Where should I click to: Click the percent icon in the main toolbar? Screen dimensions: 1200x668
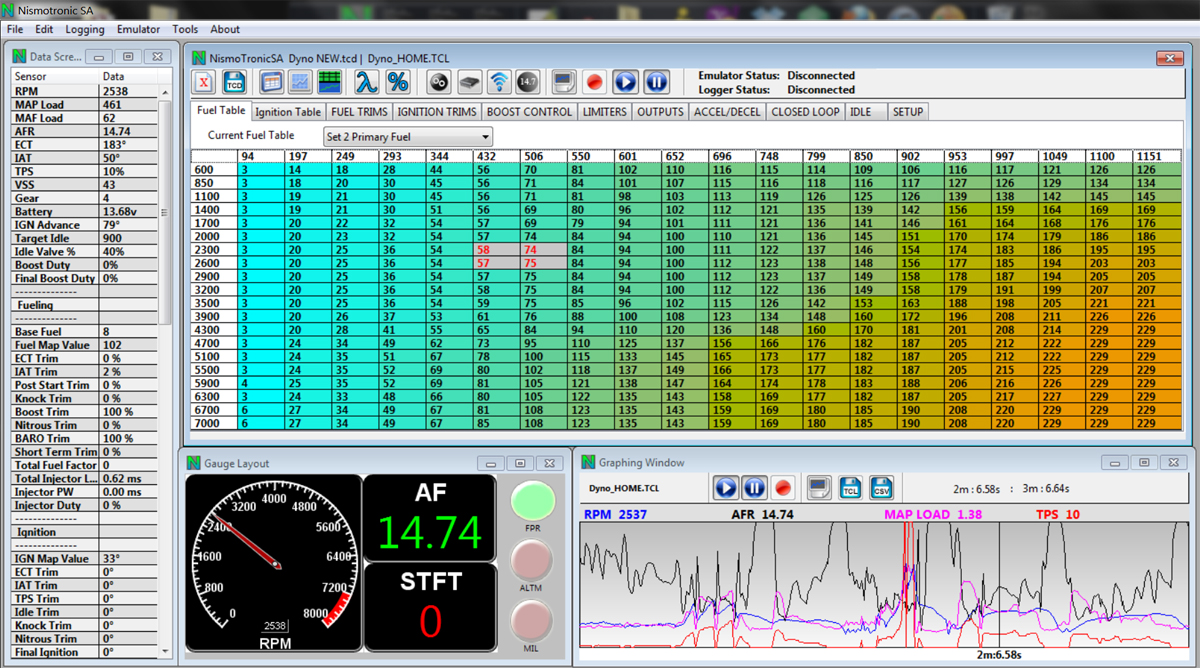(397, 82)
